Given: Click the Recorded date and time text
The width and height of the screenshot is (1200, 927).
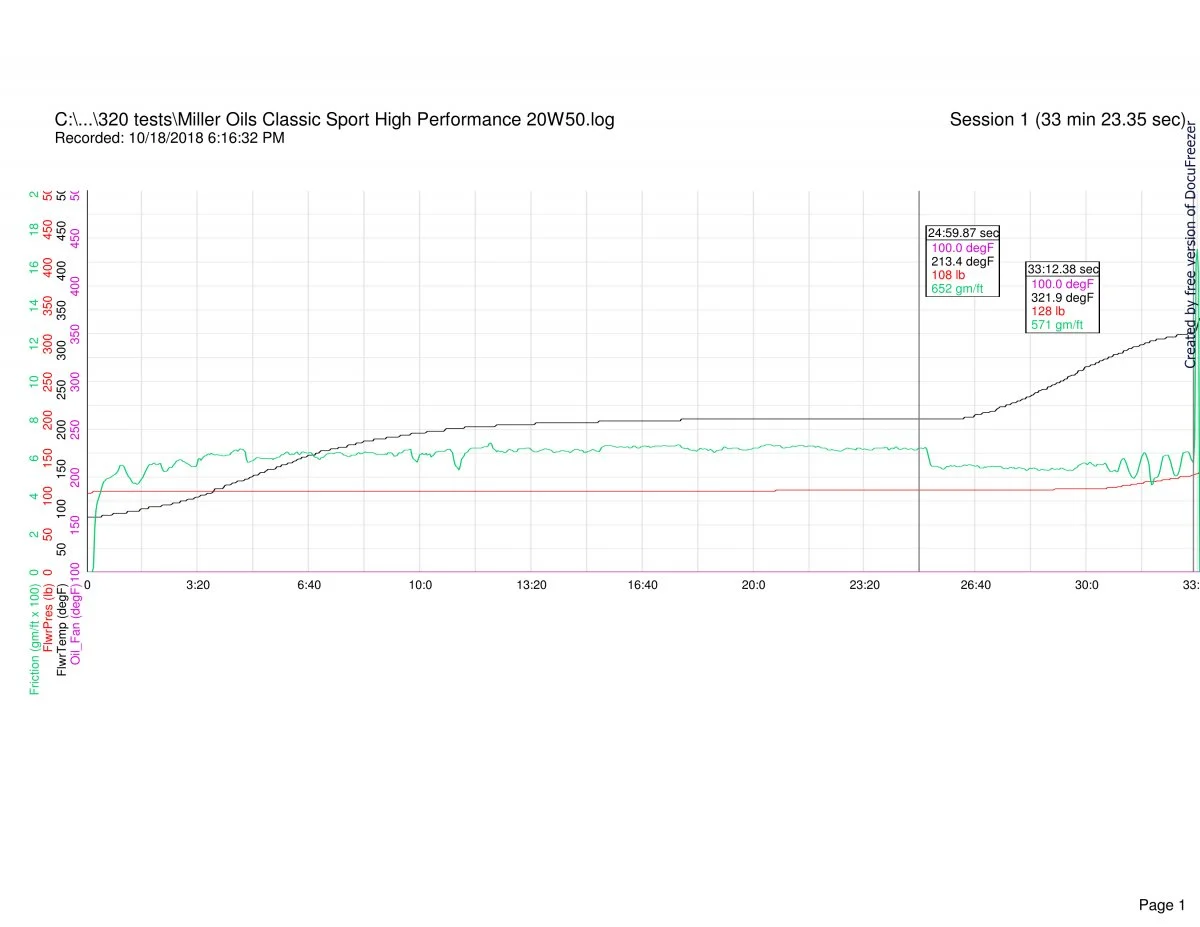Looking at the screenshot, I should click(x=169, y=138).
